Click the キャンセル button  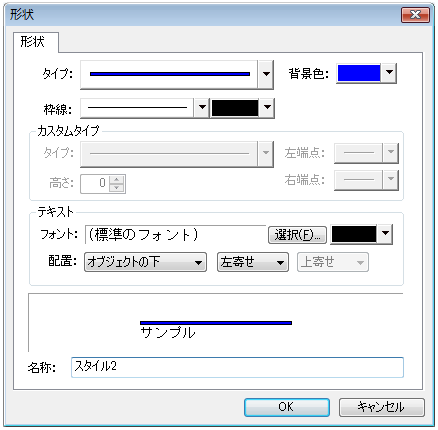pos(382,407)
